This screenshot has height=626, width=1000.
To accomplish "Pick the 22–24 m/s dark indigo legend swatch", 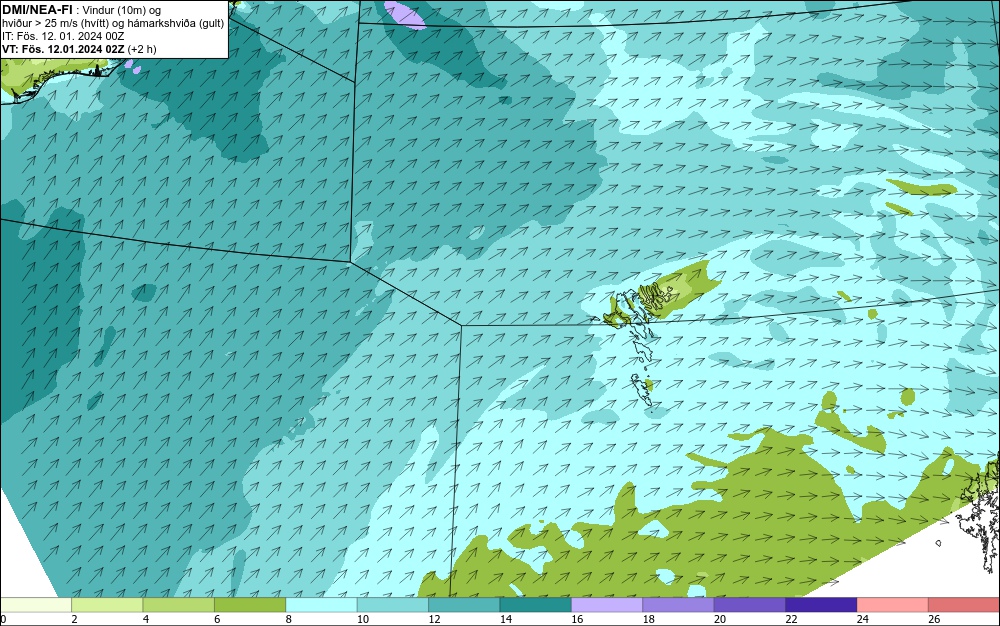I will 821,605.
